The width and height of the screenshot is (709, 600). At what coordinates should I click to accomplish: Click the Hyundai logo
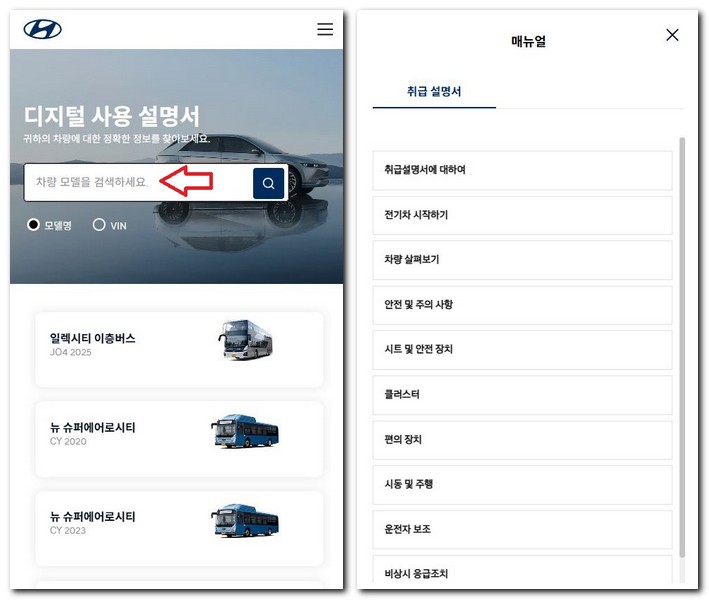point(43,30)
